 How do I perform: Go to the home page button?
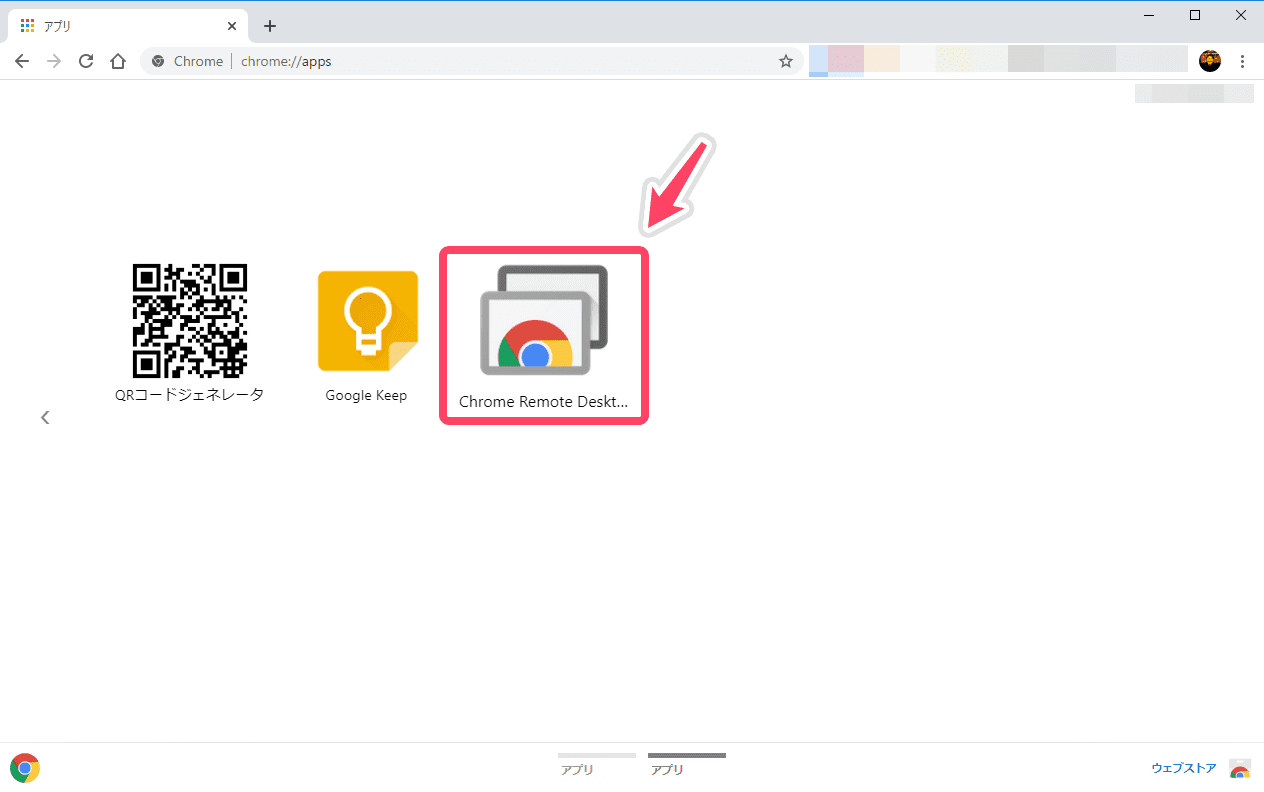coord(118,61)
